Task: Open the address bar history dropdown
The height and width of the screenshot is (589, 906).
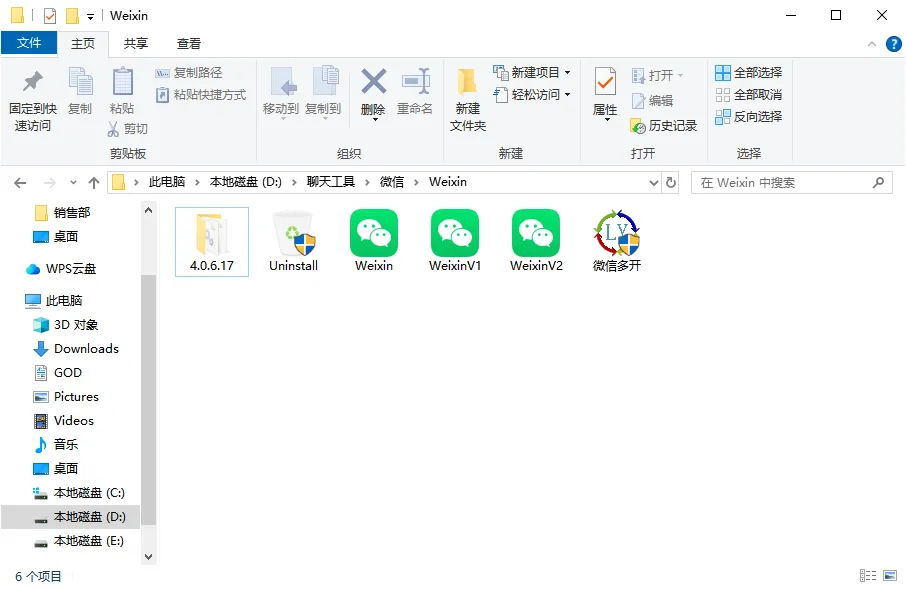Action: [653, 183]
